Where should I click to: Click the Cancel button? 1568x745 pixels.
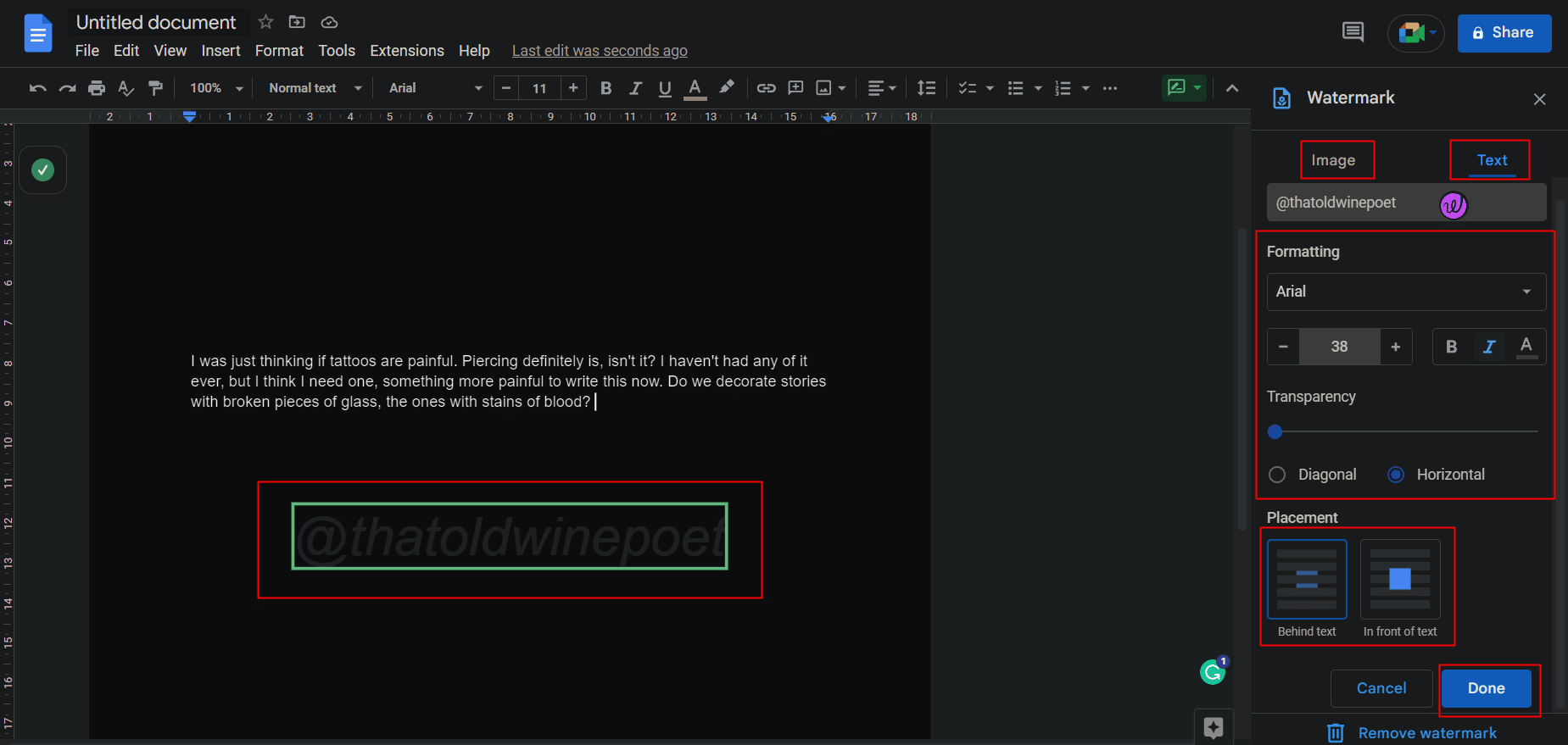tap(1381, 688)
